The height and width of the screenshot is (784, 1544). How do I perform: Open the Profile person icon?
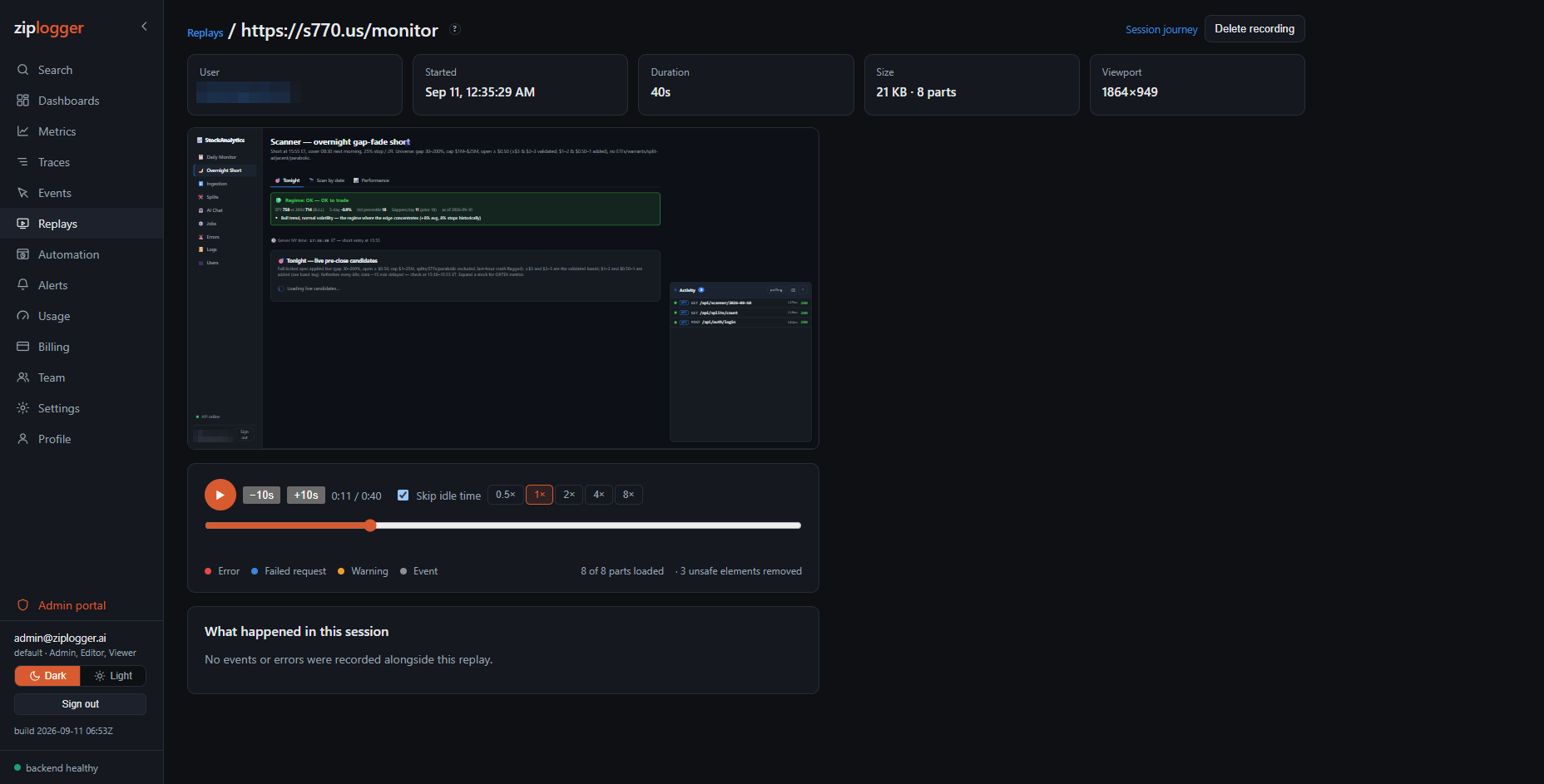(23, 439)
